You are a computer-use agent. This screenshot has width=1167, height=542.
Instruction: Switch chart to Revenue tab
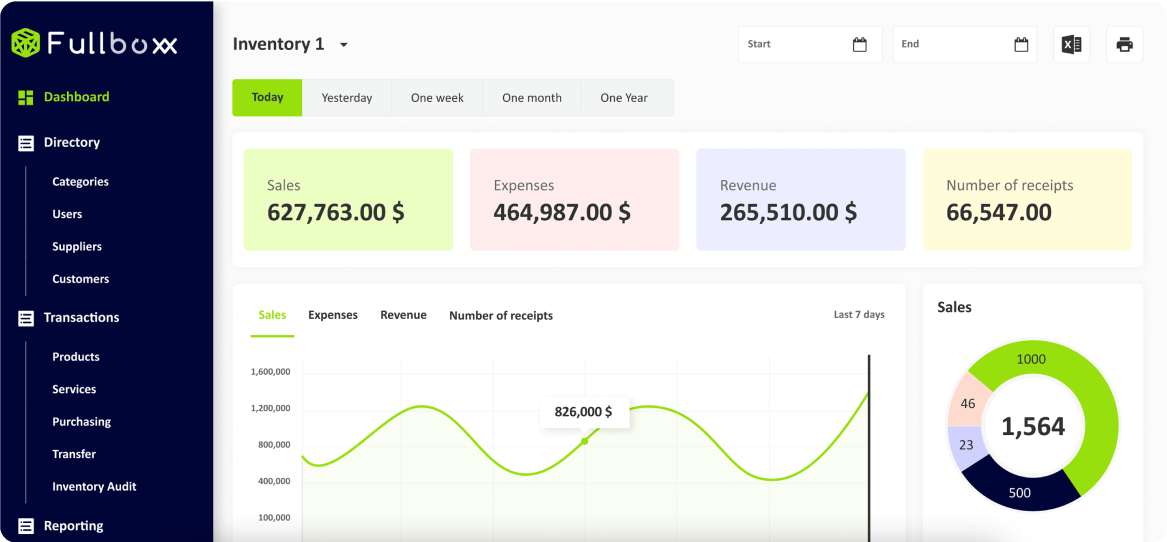pos(403,315)
